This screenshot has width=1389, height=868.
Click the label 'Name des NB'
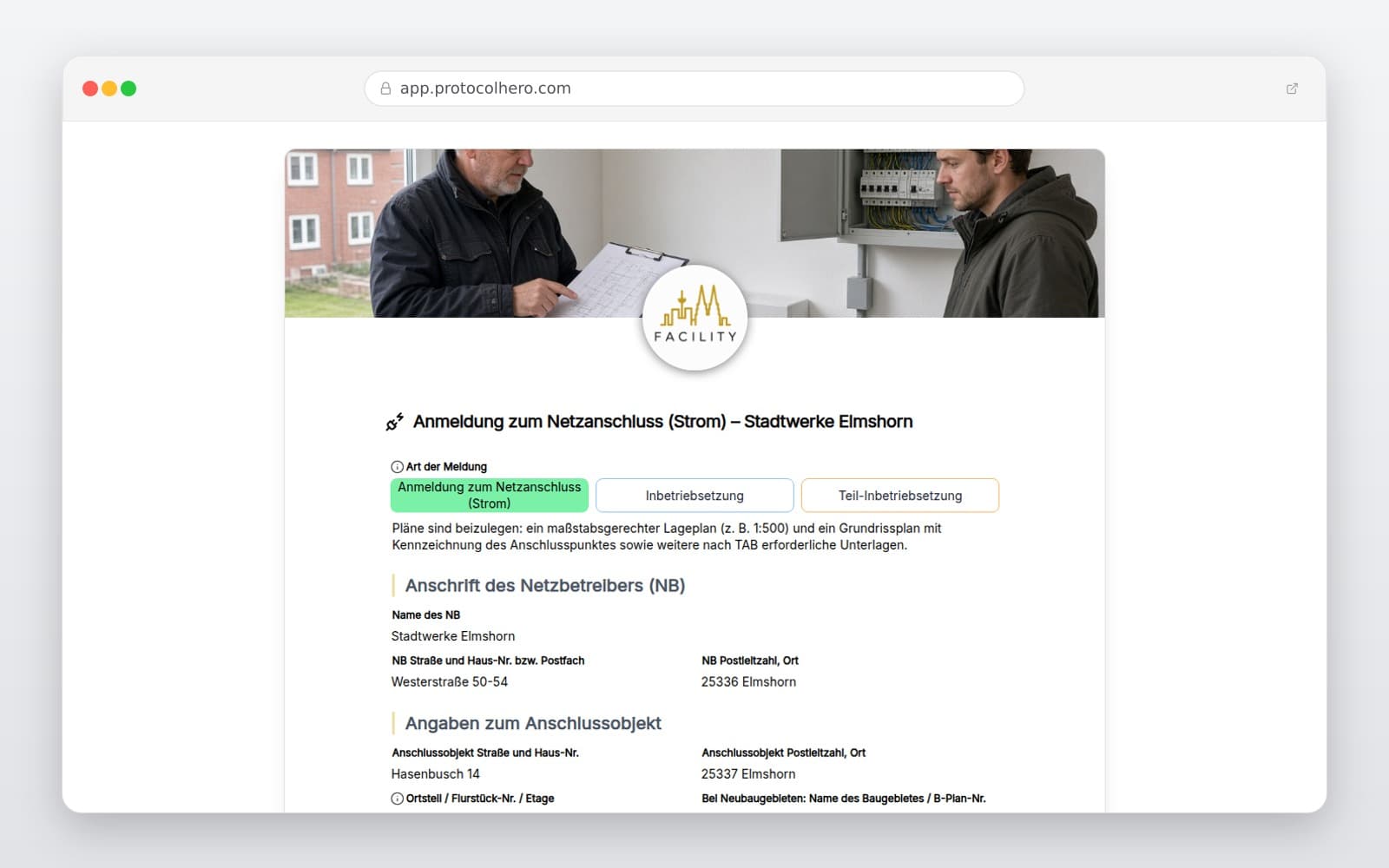[x=426, y=615]
